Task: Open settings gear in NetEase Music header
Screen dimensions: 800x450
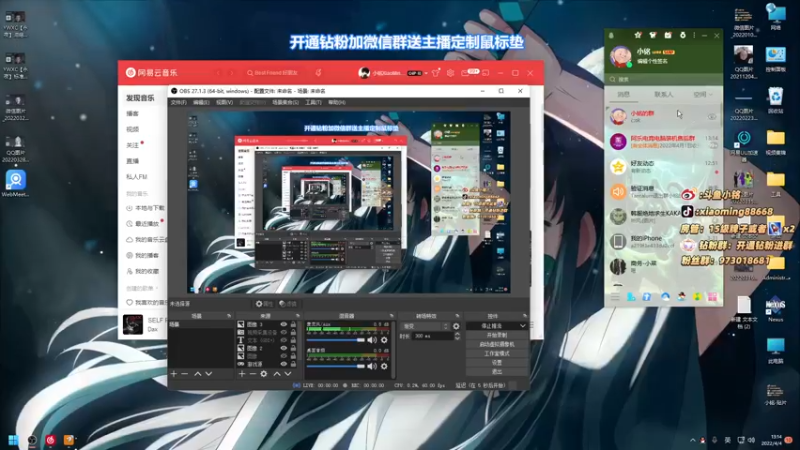Action: click(451, 73)
